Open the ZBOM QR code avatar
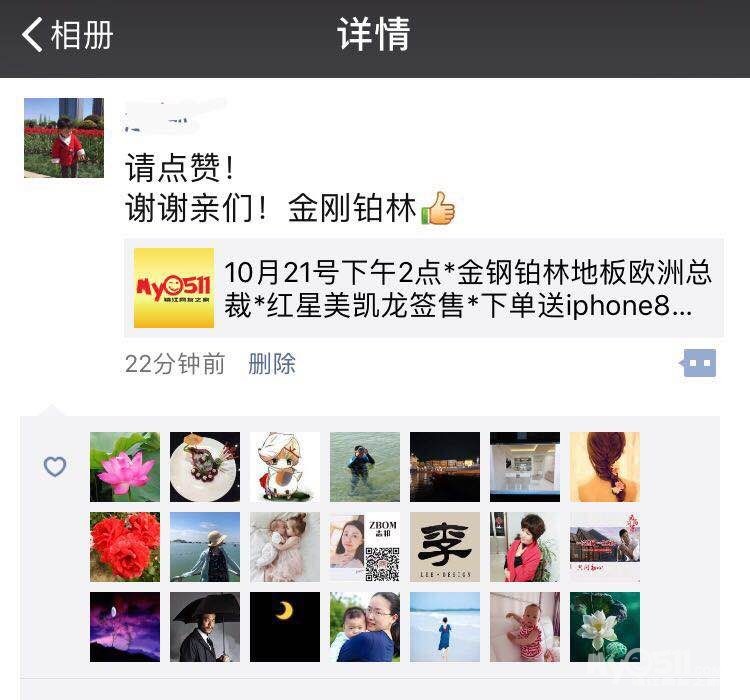Viewport: 750px width, 700px height. tap(365, 547)
